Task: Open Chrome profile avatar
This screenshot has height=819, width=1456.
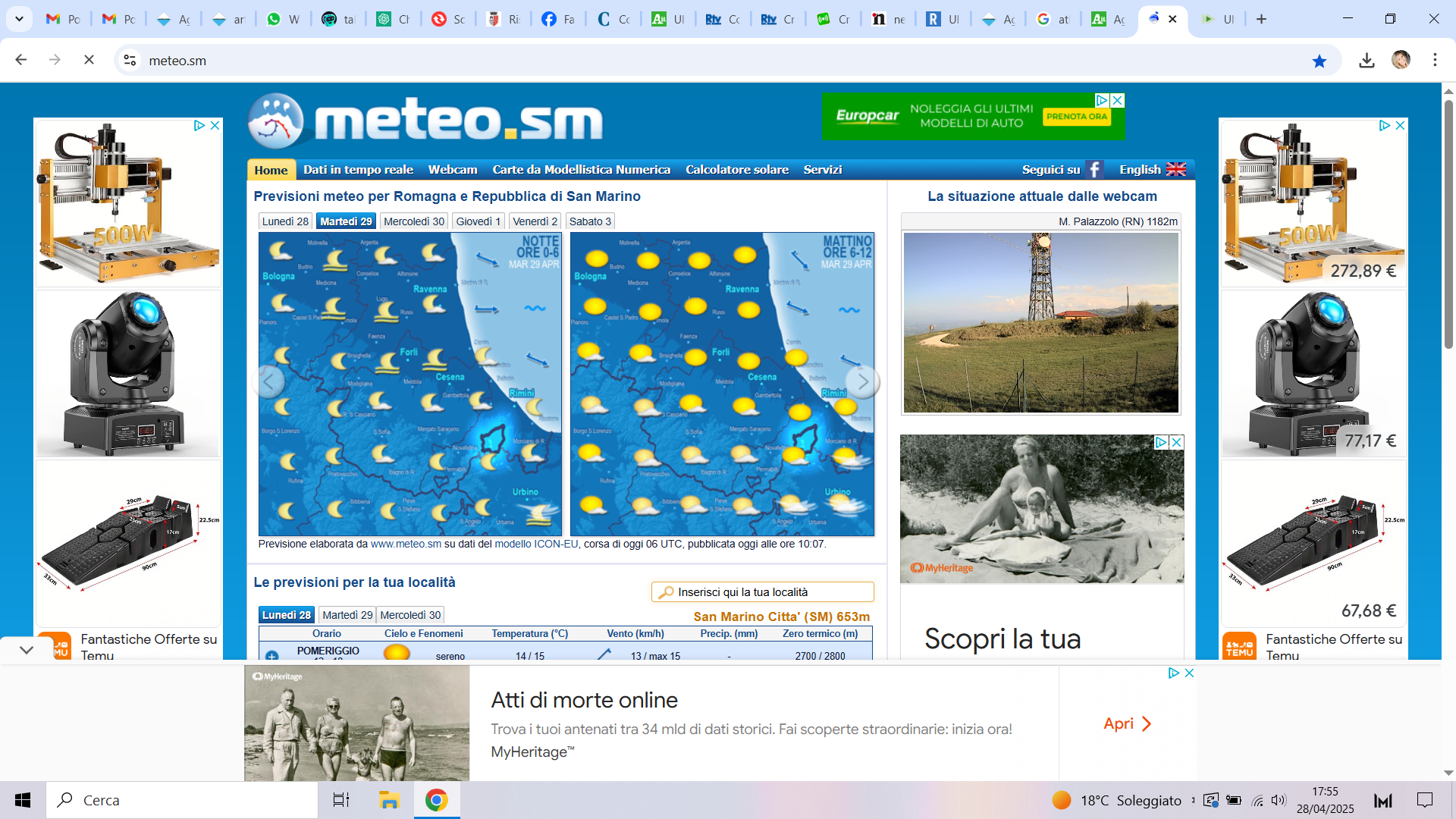Action: [x=1401, y=60]
